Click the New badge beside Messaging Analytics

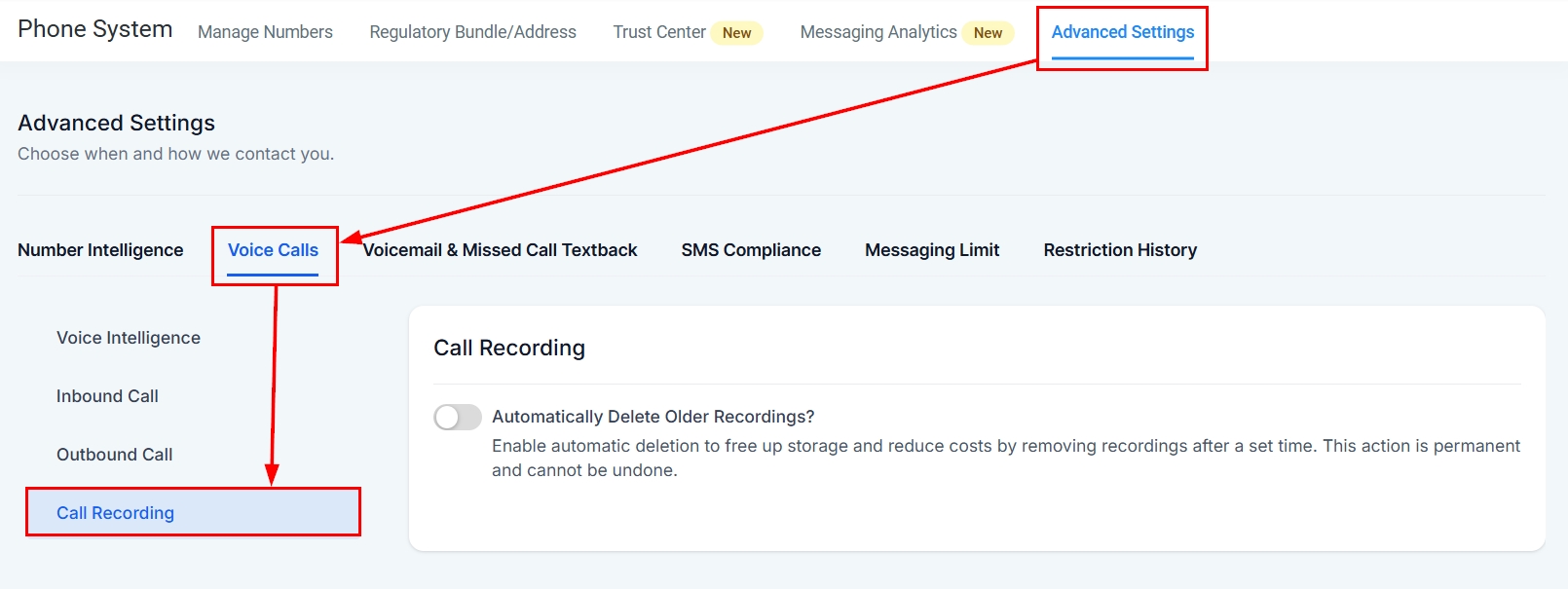pos(988,33)
